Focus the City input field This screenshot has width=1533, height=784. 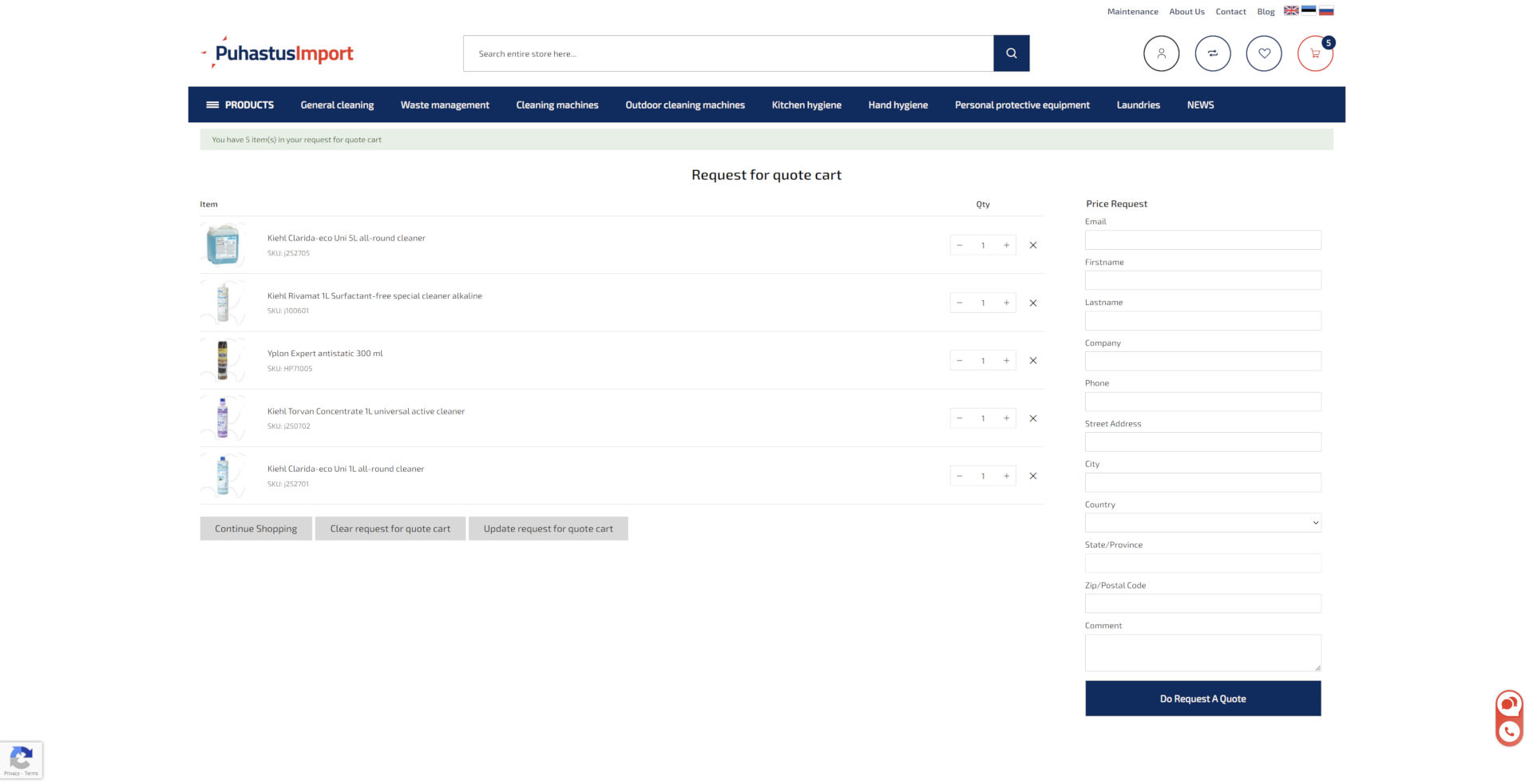coord(1202,482)
